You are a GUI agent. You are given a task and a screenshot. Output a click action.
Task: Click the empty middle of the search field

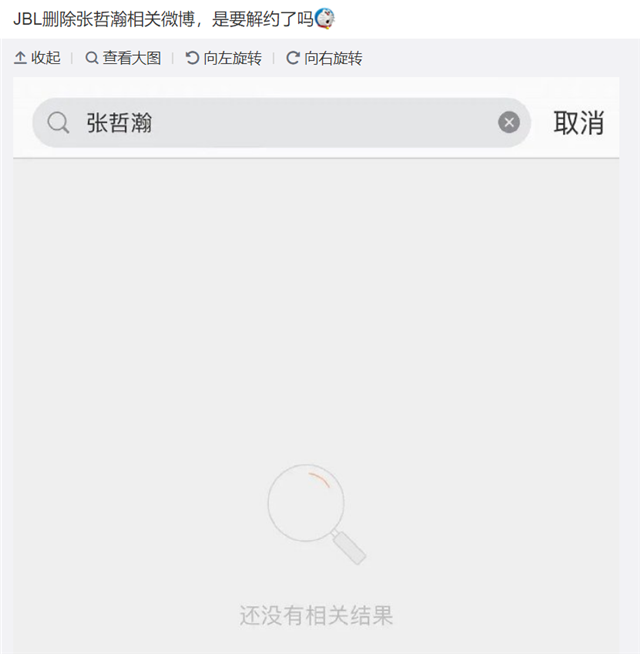325,123
